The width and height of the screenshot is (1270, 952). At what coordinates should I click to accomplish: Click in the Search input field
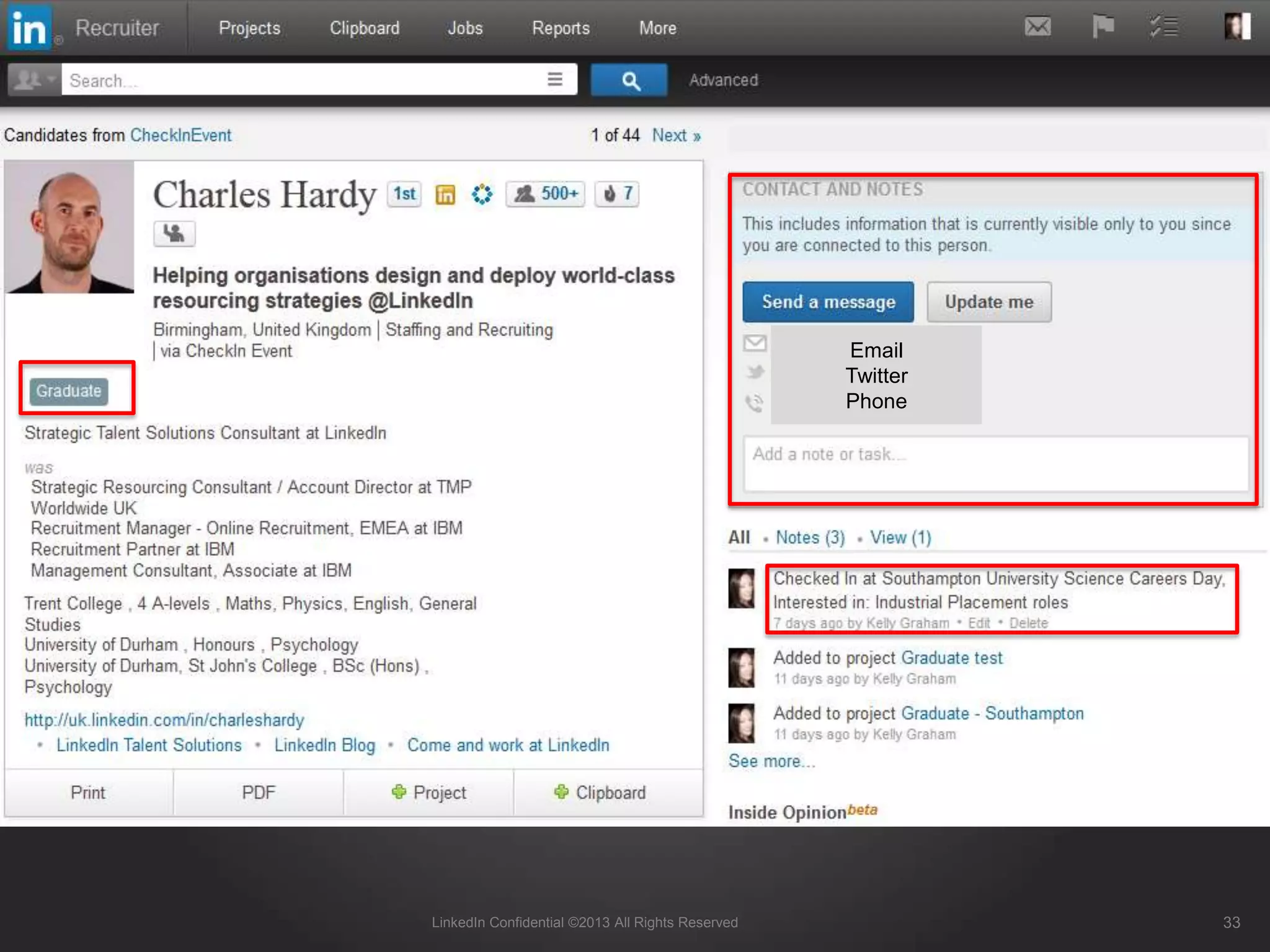click(x=304, y=80)
